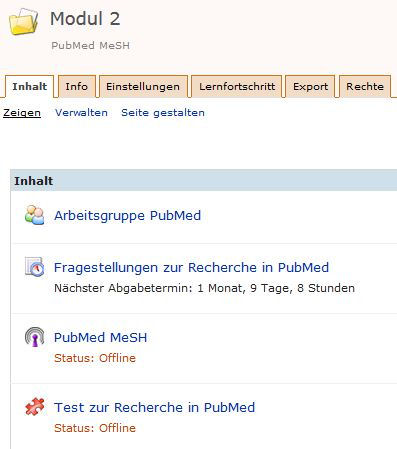Click the red puzzle piece test icon

coord(34,407)
